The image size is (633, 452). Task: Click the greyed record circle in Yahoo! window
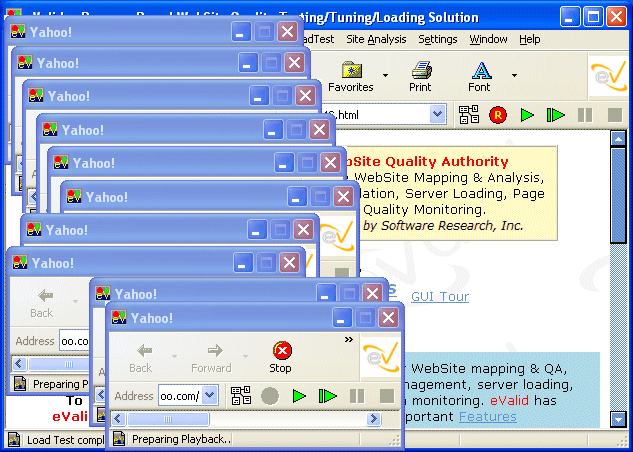[270, 396]
